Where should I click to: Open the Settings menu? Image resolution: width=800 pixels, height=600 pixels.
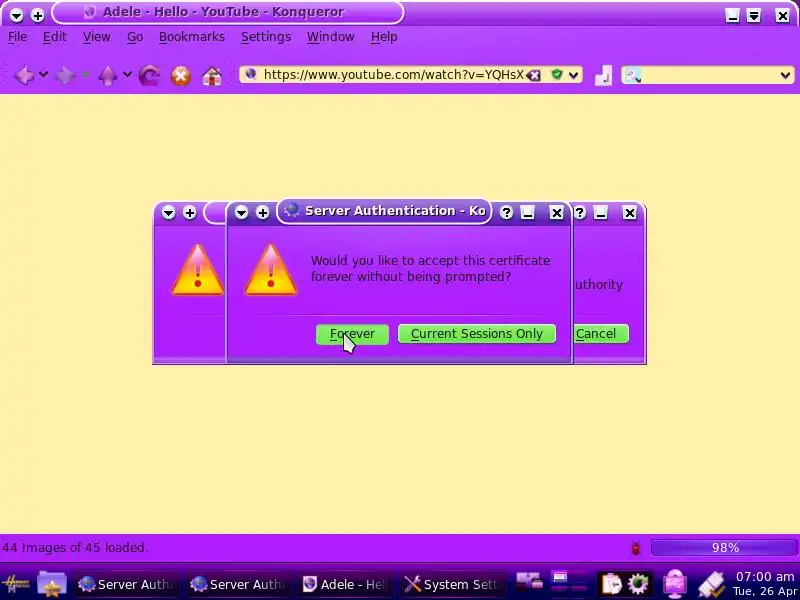(266, 37)
